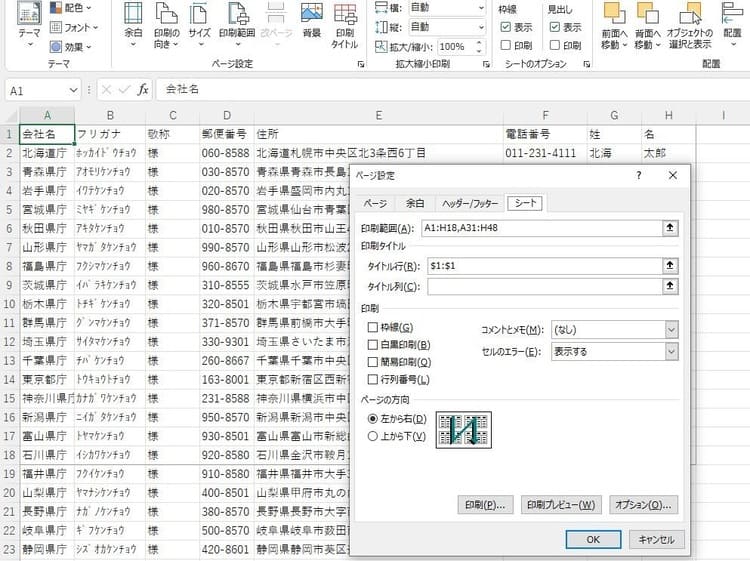This screenshot has width=750, height=561.
Task: Click the dialog help question mark
Action: tap(639, 176)
